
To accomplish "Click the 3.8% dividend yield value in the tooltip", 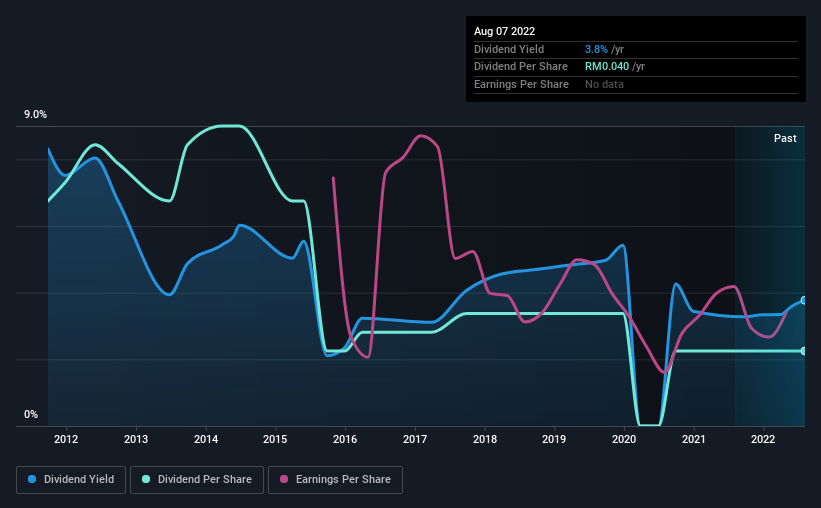I will (x=596, y=49).
